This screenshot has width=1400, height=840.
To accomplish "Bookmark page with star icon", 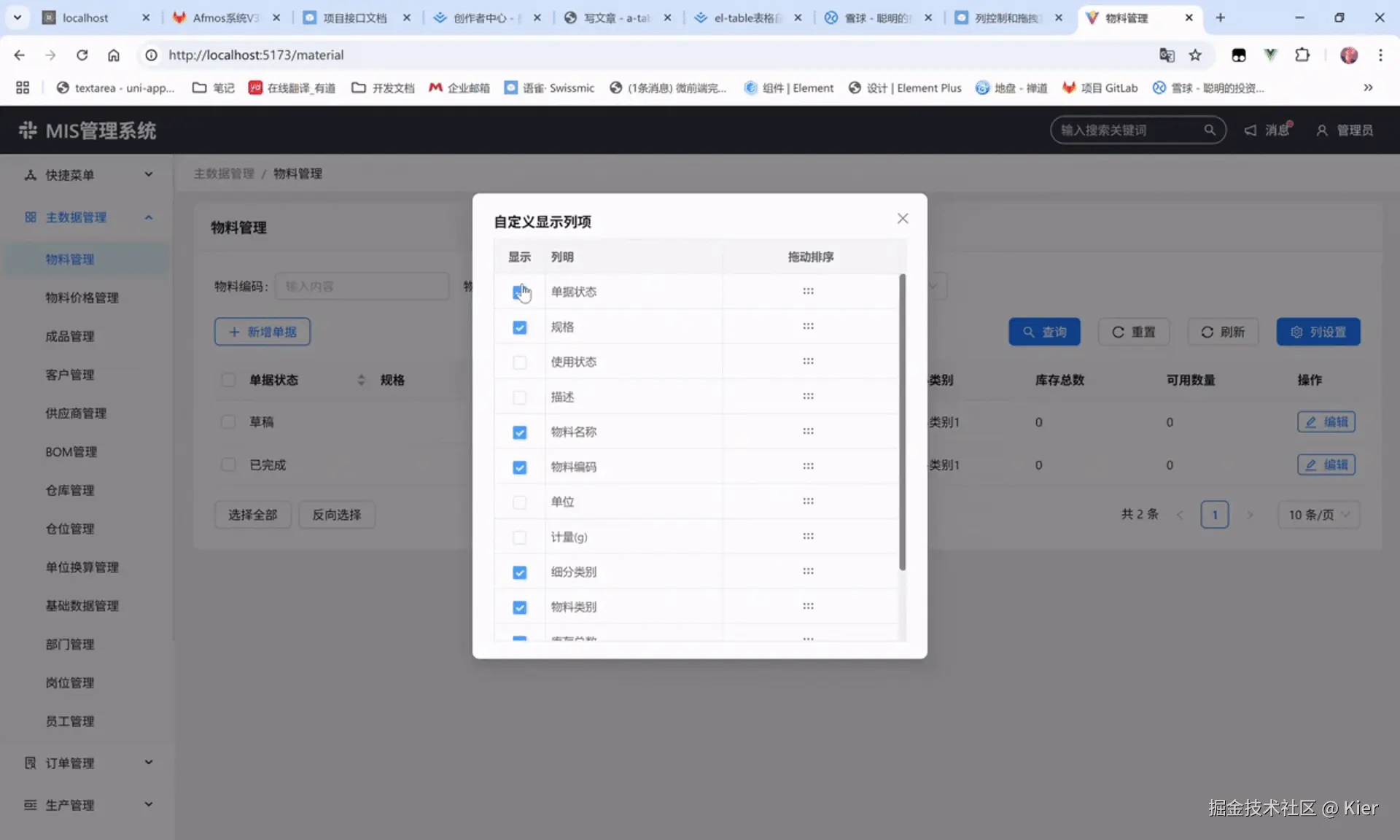I will pos(1195,55).
